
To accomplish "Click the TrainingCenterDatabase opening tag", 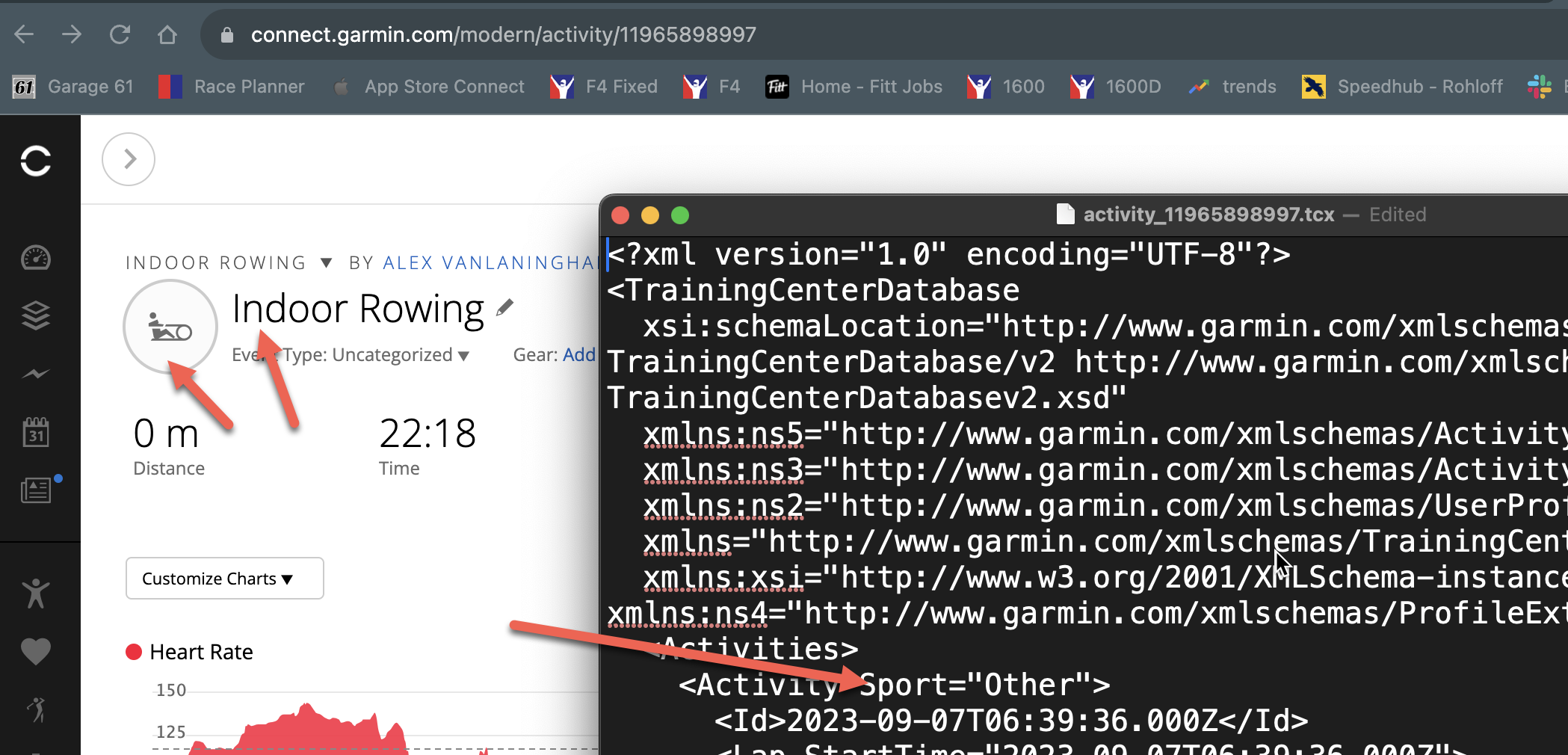I will pyautogui.click(x=813, y=290).
